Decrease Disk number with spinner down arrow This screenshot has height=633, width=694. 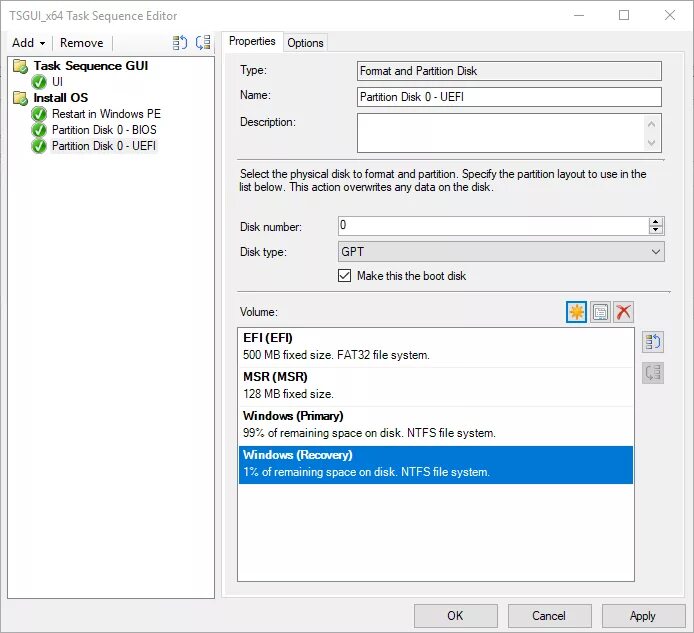[x=655, y=230]
